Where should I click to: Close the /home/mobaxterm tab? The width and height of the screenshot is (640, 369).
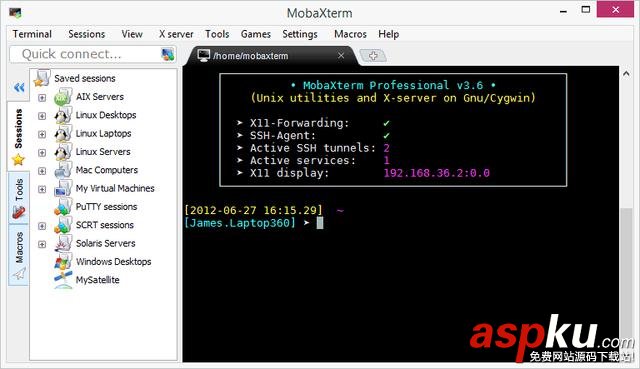tap(341, 56)
